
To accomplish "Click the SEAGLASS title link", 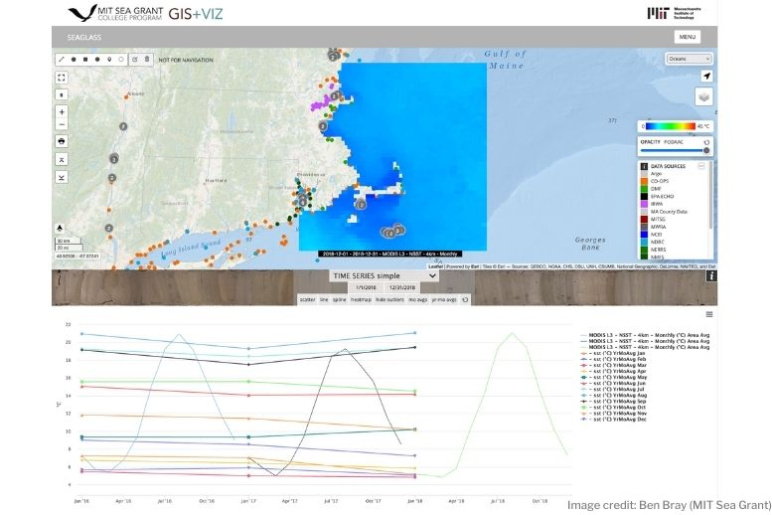I will point(84,37).
